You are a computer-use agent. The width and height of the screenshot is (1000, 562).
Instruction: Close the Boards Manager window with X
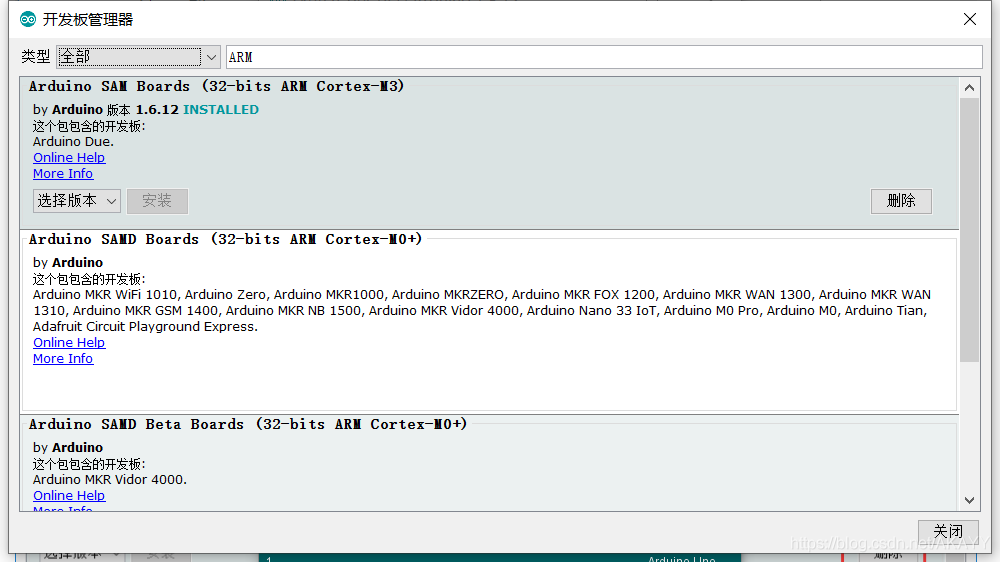click(969, 19)
